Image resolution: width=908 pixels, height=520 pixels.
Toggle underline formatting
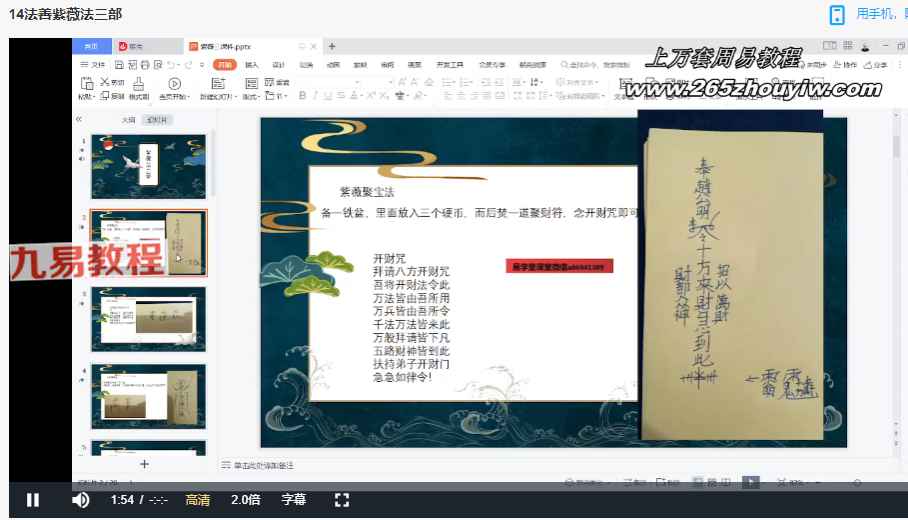[x=328, y=96]
